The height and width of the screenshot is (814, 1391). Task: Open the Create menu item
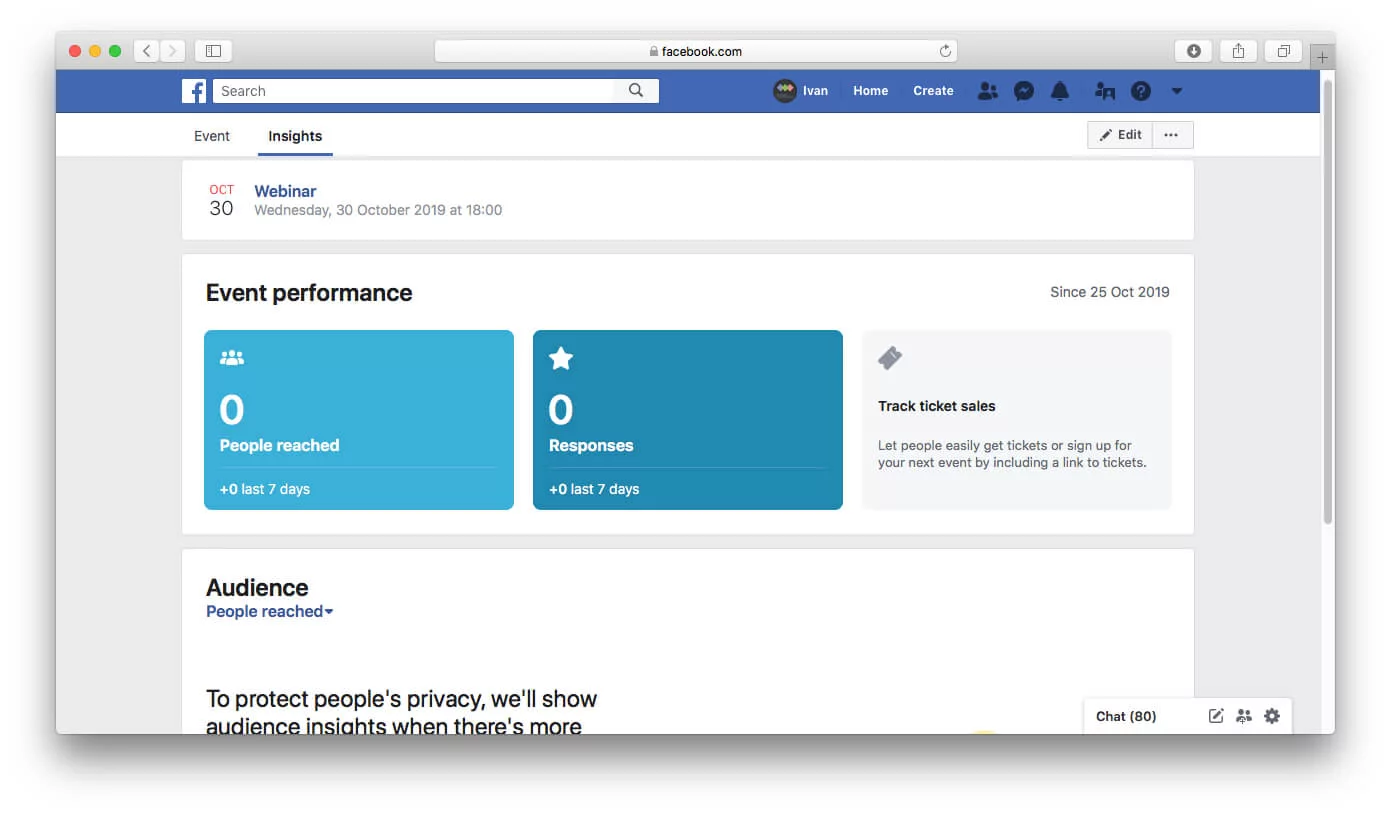[x=932, y=90]
